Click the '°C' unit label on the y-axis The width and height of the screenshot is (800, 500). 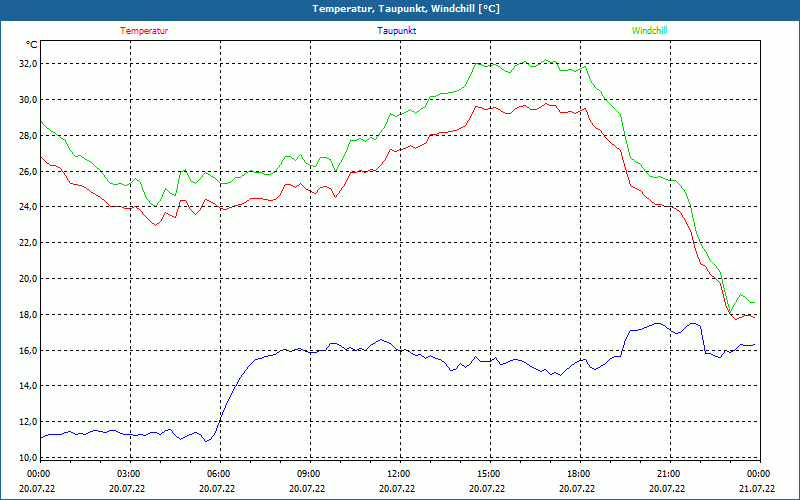pyautogui.click(x=32, y=45)
